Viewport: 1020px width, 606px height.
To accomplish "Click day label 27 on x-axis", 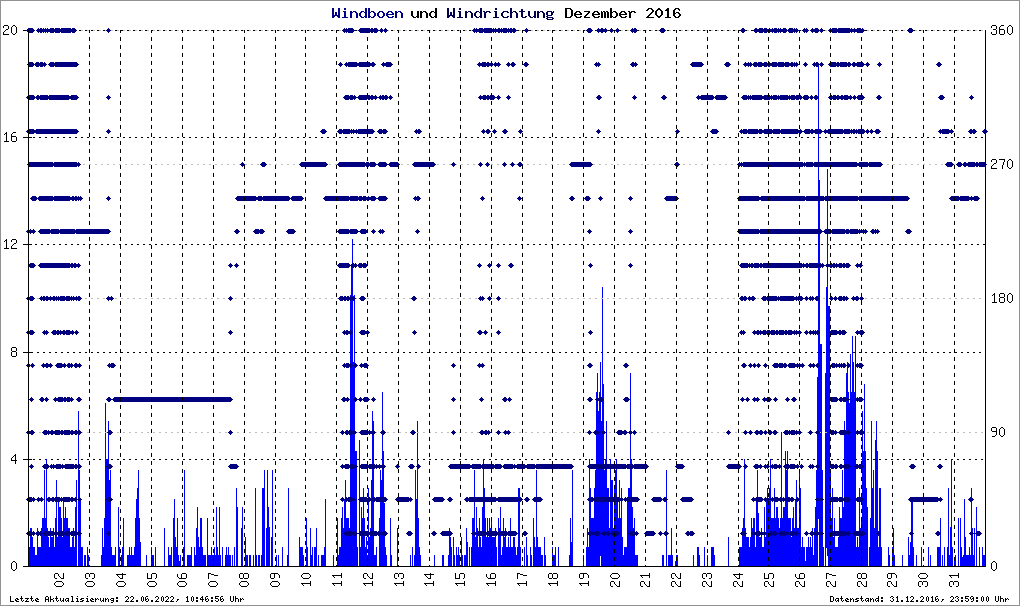I will [x=831, y=578].
